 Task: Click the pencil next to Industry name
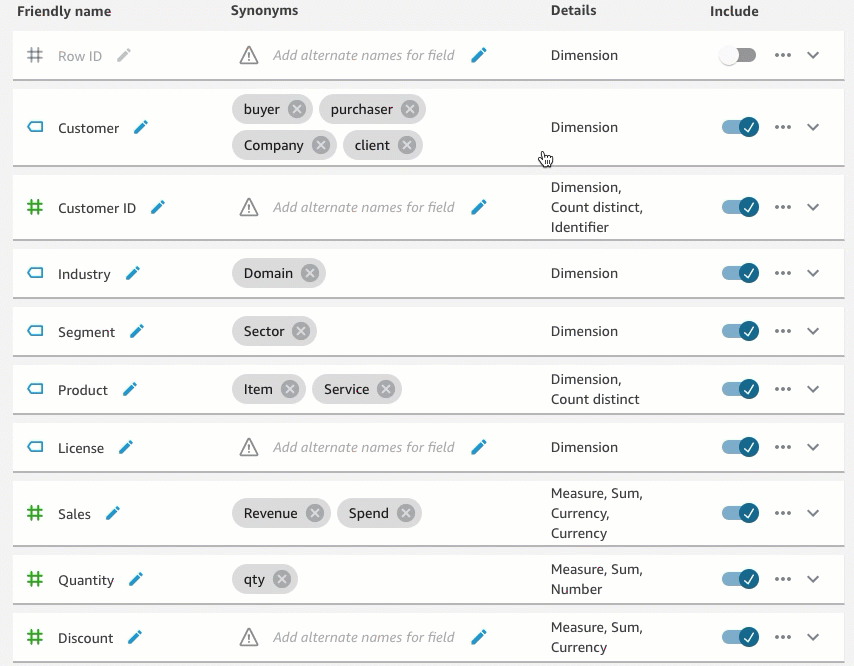(x=133, y=273)
